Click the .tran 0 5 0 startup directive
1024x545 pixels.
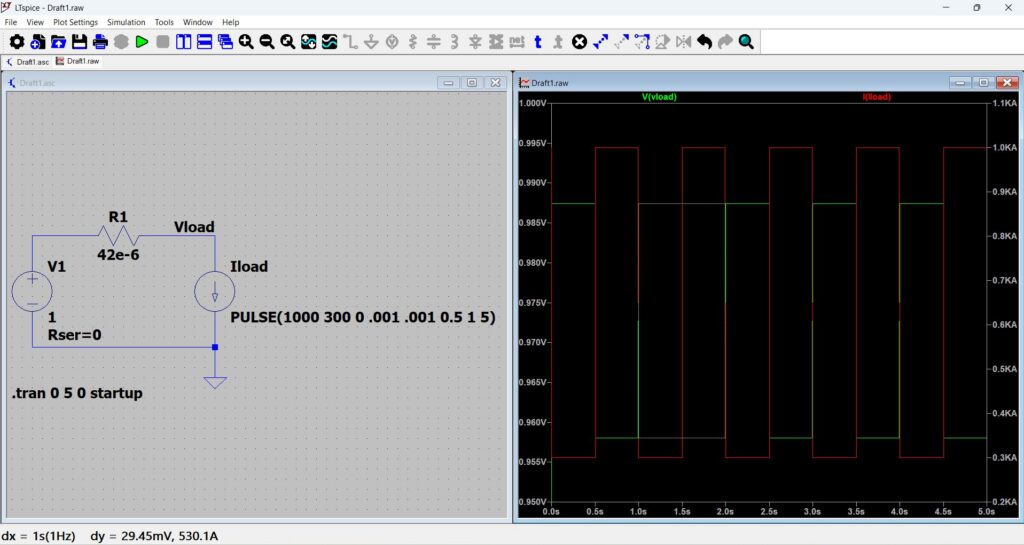tap(77, 393)
